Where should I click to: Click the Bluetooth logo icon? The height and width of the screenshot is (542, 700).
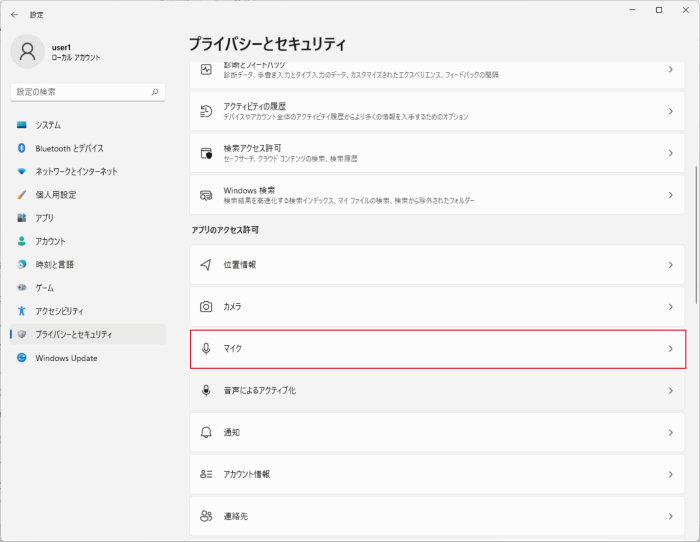21,148
